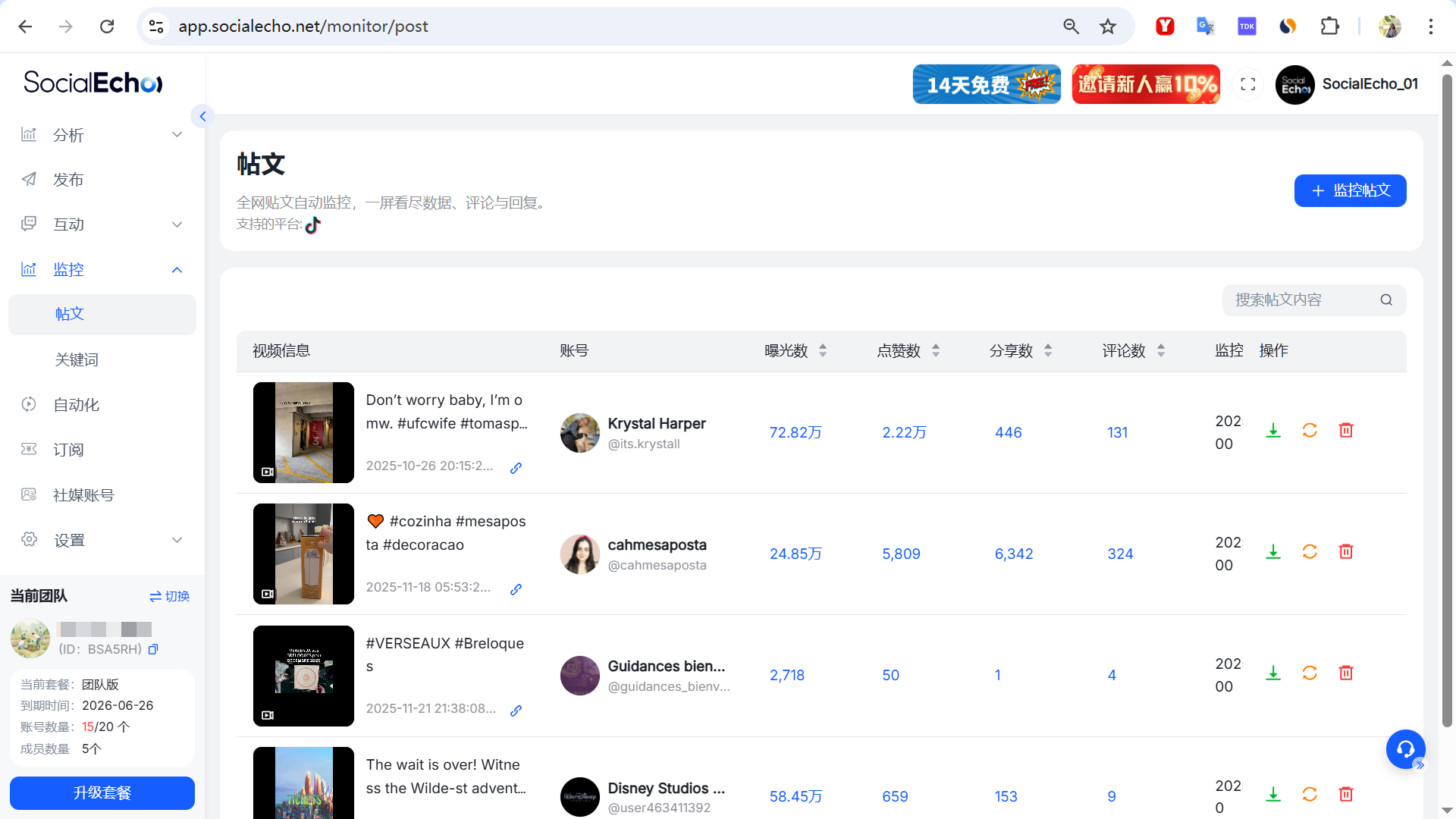Open link icon for Krystal Harper post
This screenshot has width=1456, height=819.
click(516, 468)
